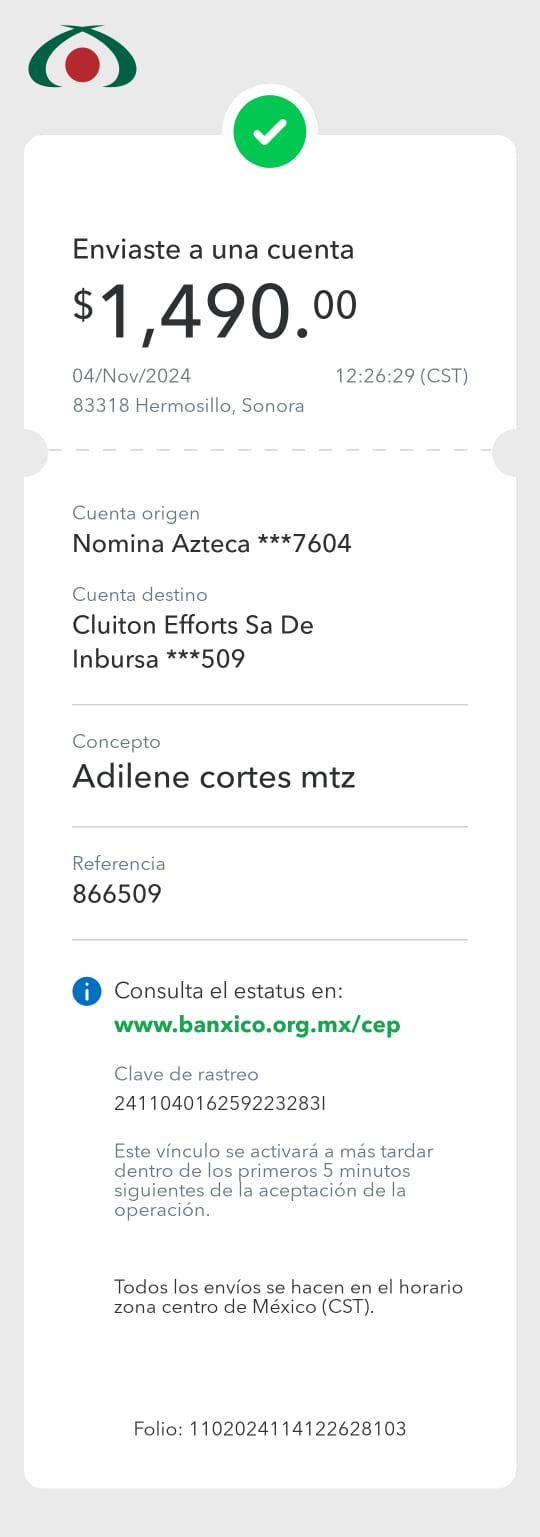Tap the 'Cuenta origen' label
540x1537 pixels.
[136, 513]
